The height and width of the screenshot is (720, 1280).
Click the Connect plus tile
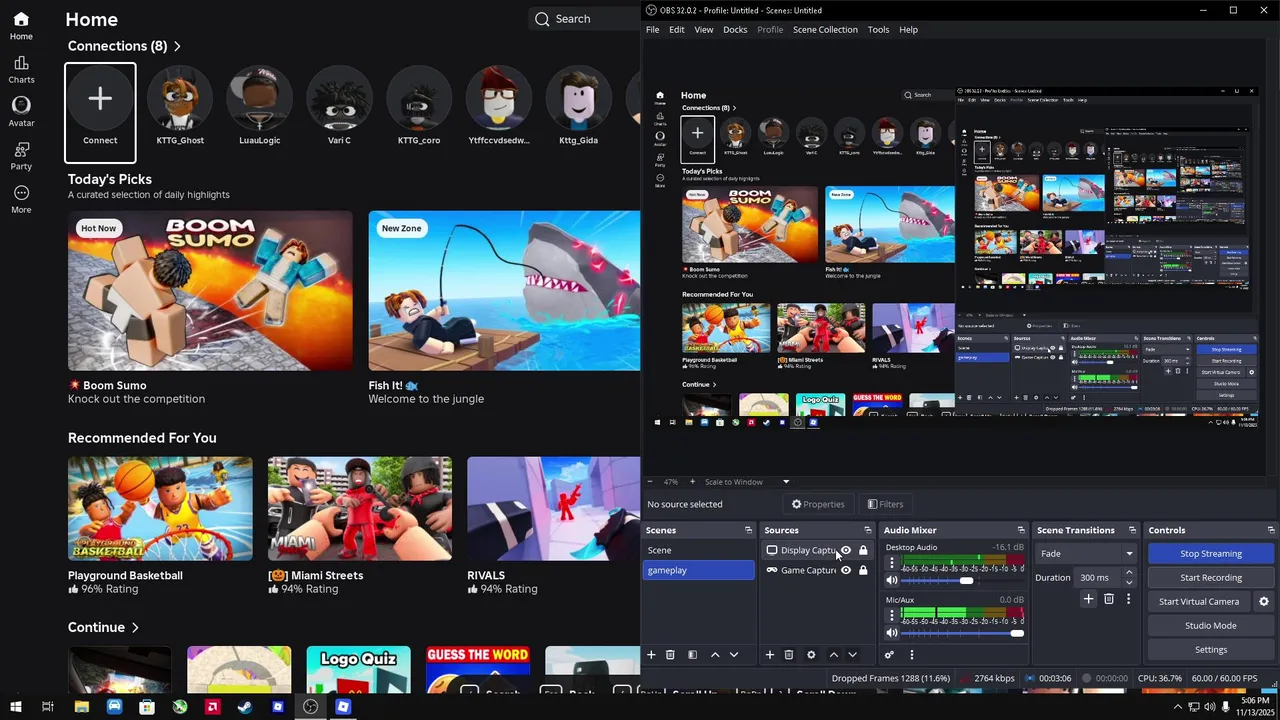click(x=100, y=112)
